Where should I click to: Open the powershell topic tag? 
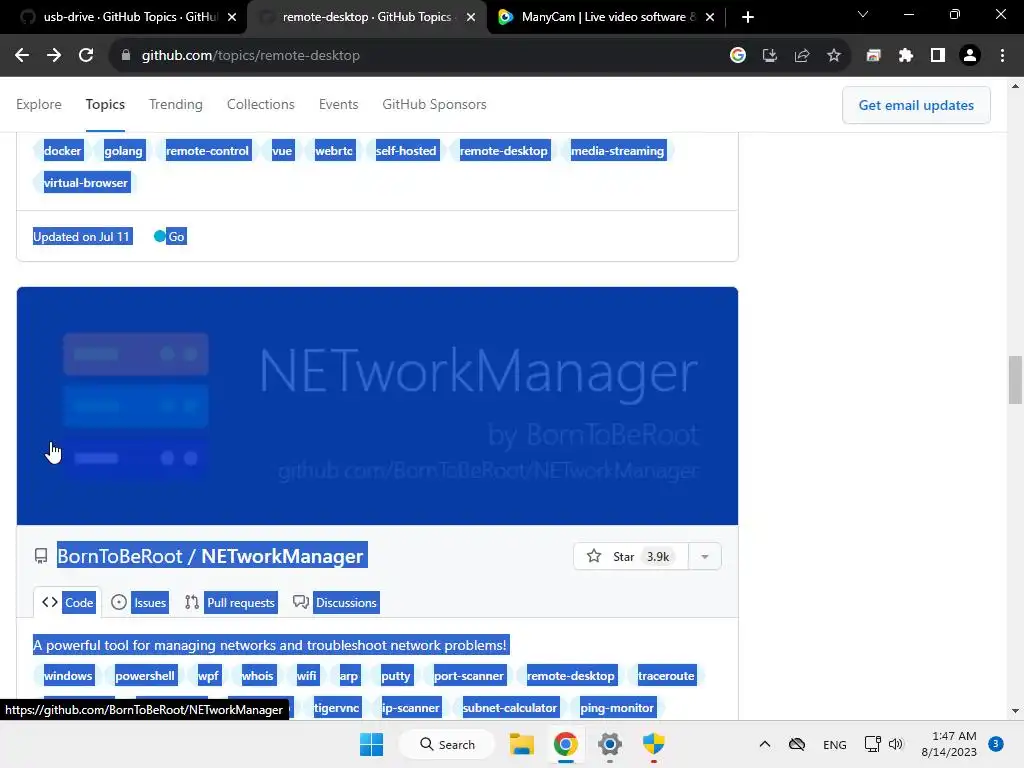145,676
